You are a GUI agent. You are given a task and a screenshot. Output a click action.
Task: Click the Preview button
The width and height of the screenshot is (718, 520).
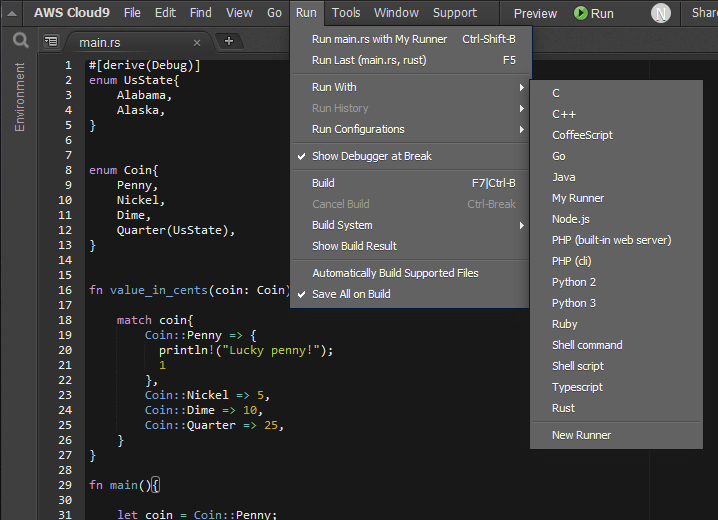coord(535,13)
